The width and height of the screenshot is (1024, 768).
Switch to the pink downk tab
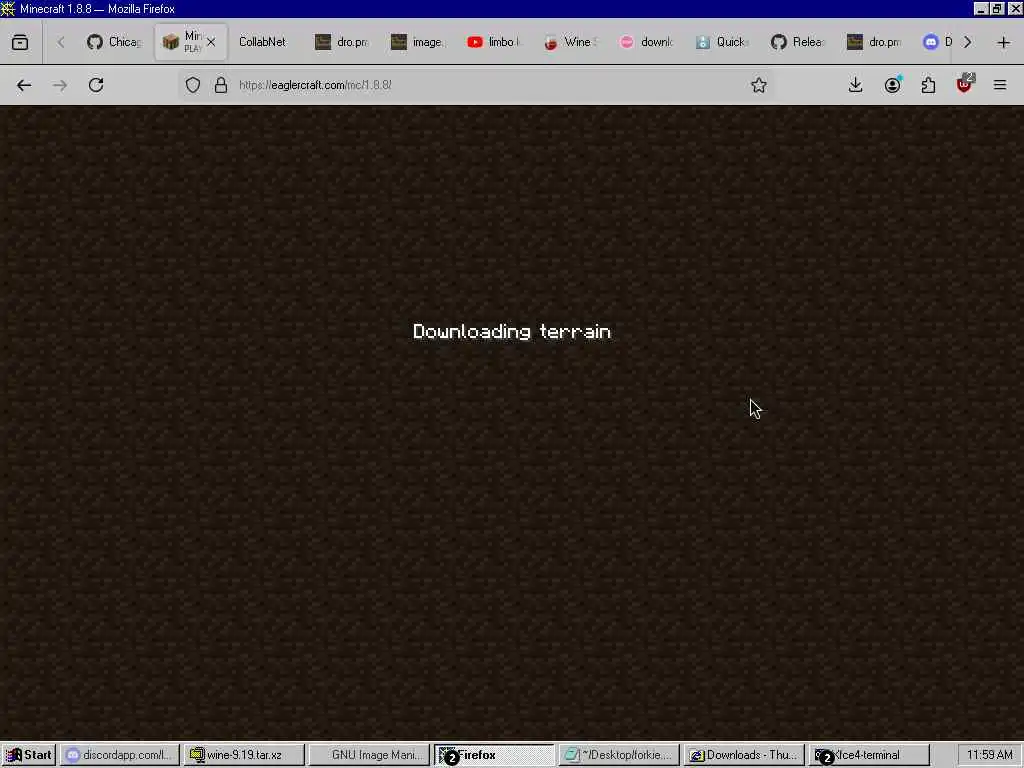click(x=647, y=42)
